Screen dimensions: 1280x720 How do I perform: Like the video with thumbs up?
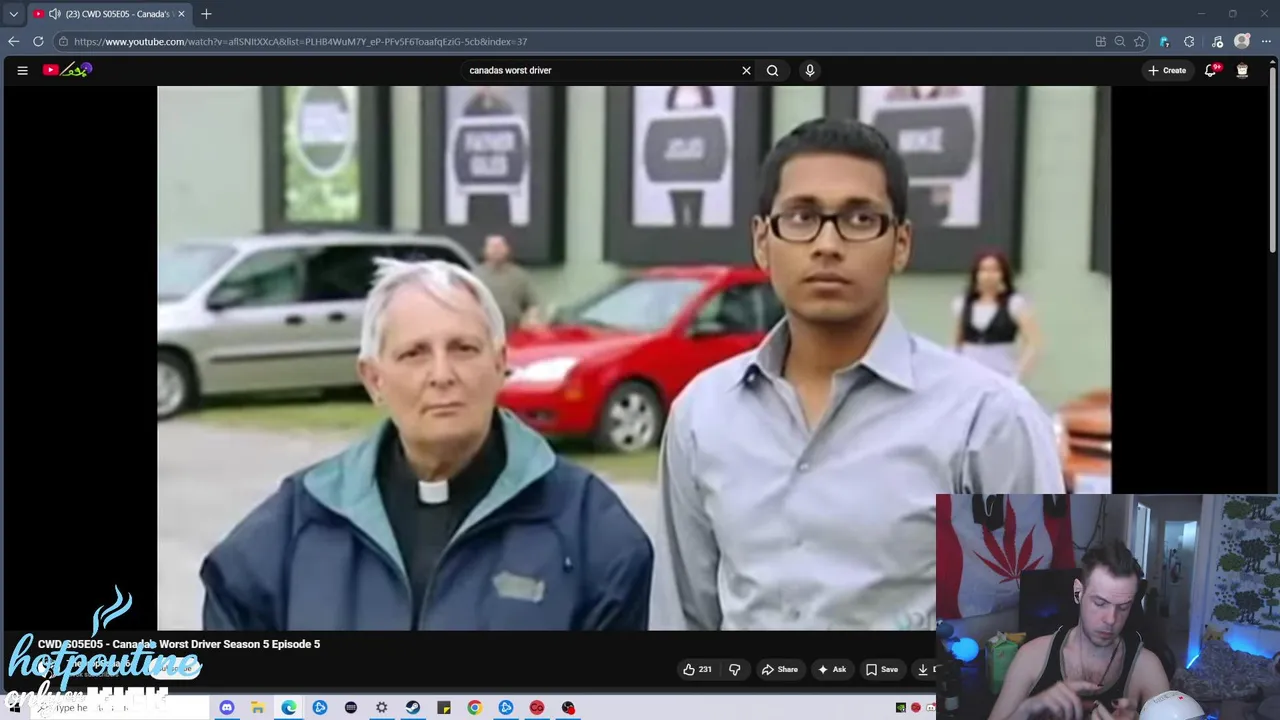(x=697, y=669)
